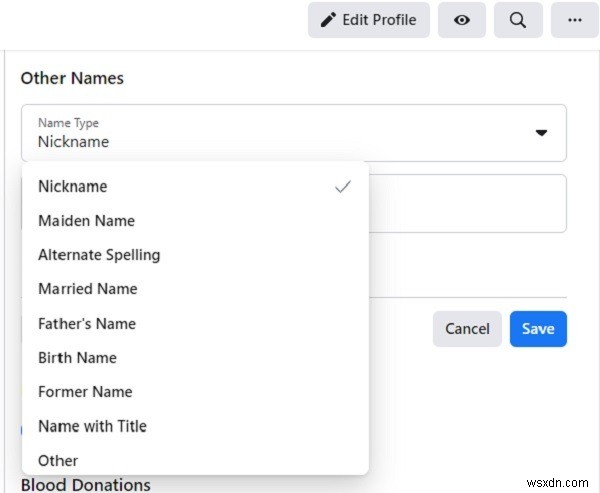Select Other name type
This screenshot has width=600, height=493.
tap(58, 460)
